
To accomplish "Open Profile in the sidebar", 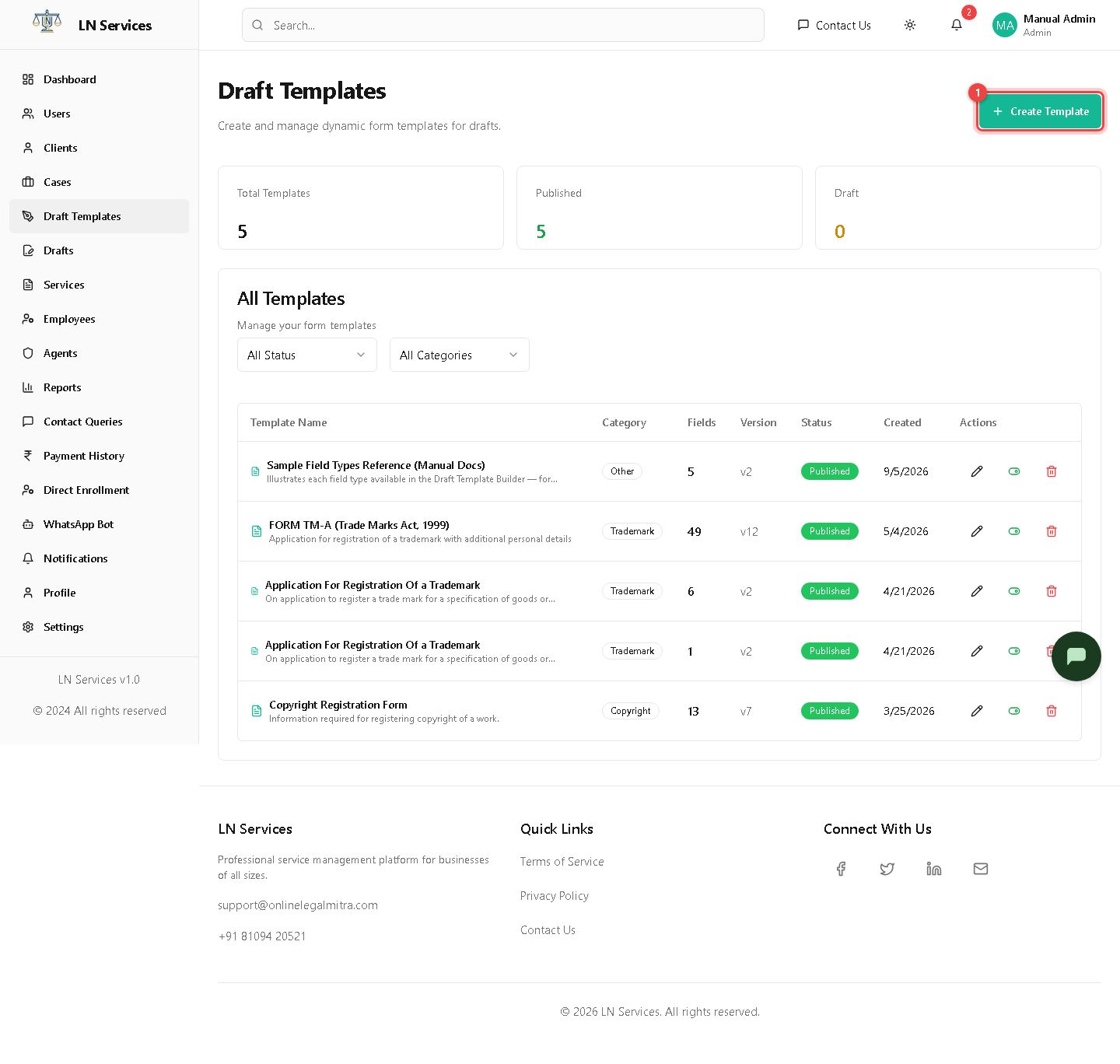I will 99,593.
